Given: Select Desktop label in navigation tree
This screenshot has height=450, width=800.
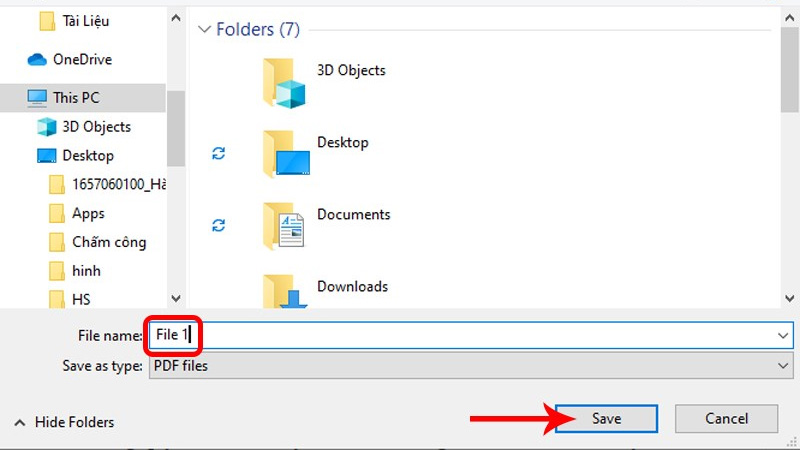Looking at the screenshot, I should (88, 156).
